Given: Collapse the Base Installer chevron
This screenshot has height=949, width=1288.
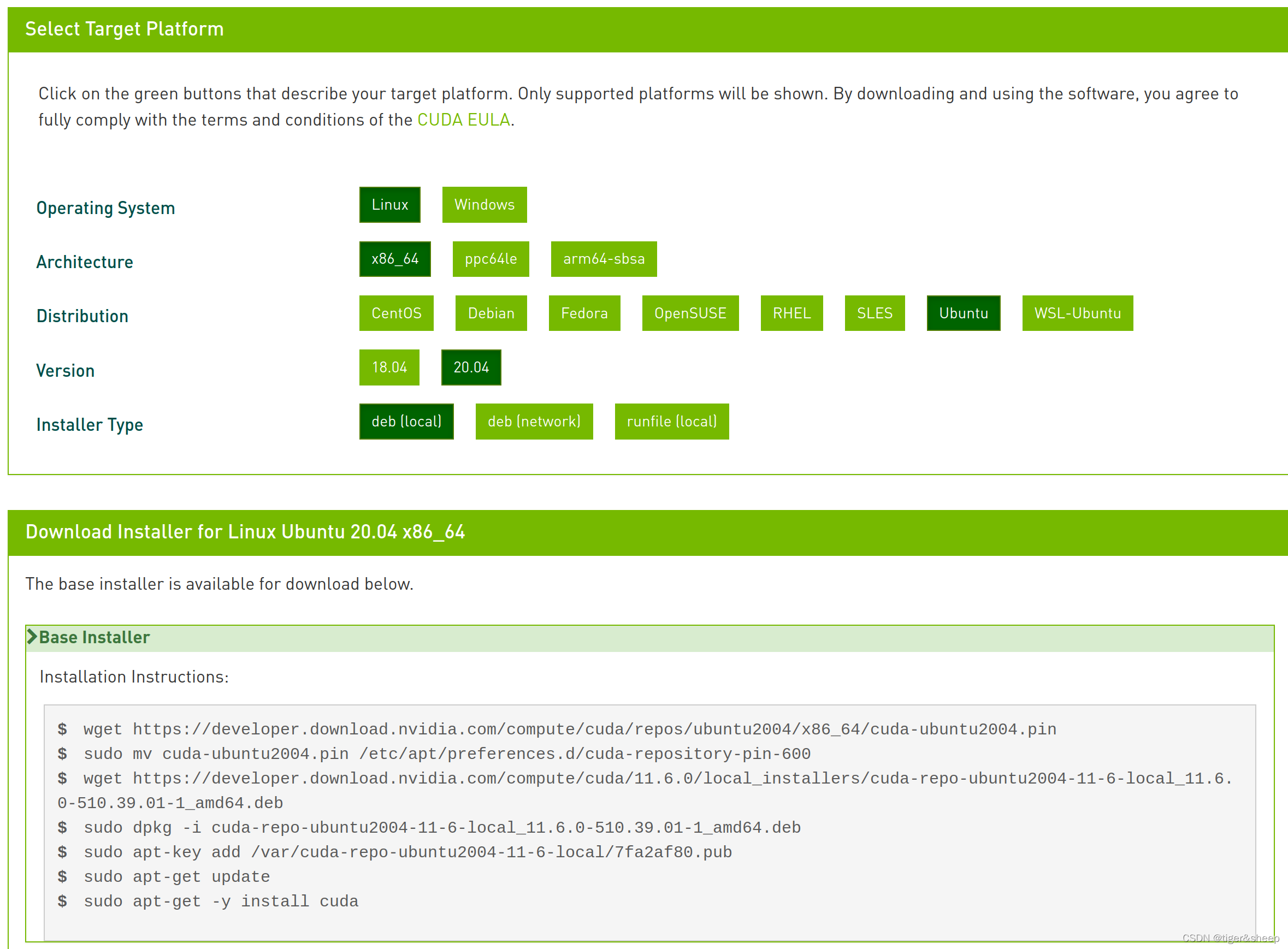Looking at the screenshot, I should (x=32, y=637).
